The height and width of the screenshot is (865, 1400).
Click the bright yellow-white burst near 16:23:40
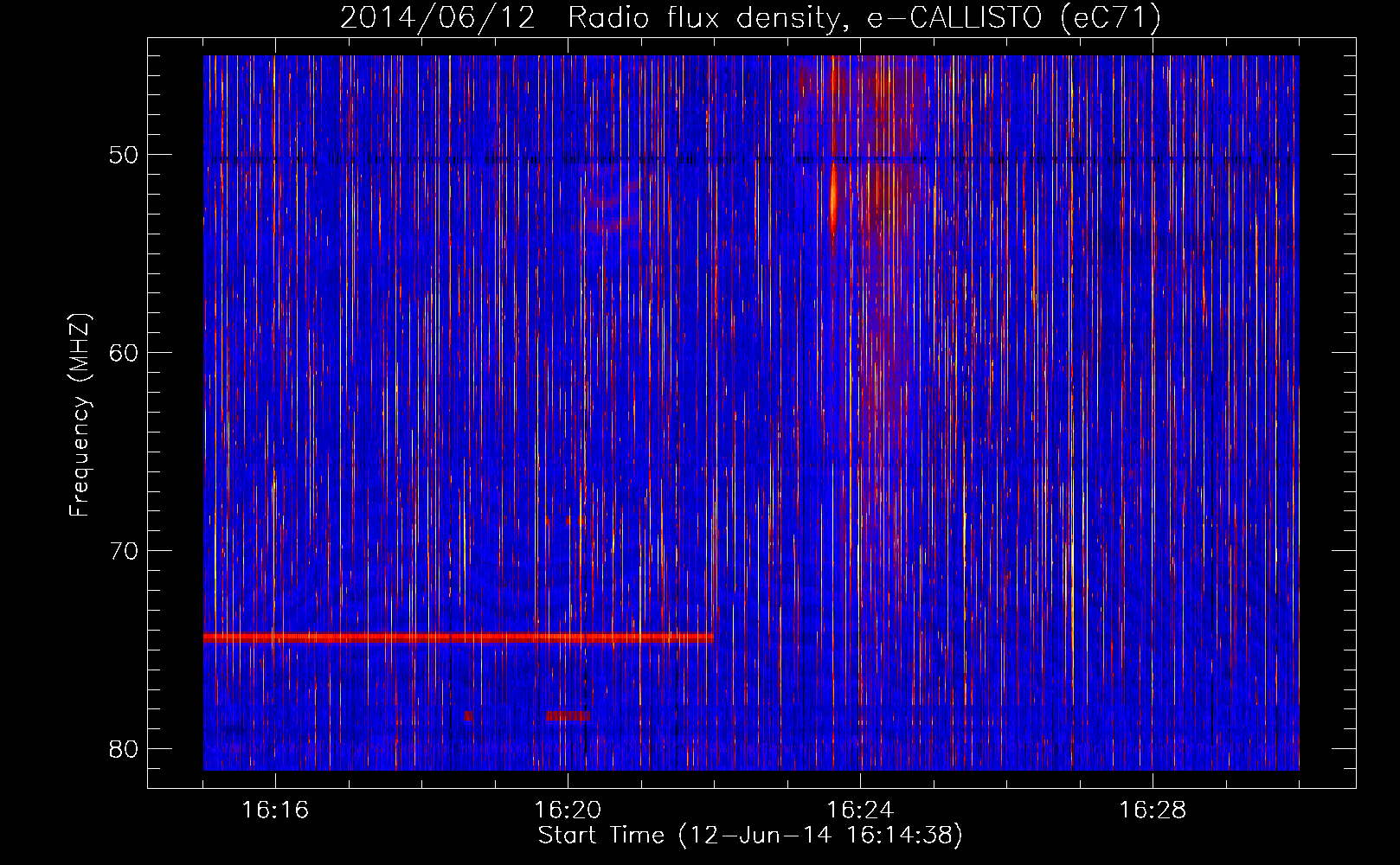pos(833,199)
